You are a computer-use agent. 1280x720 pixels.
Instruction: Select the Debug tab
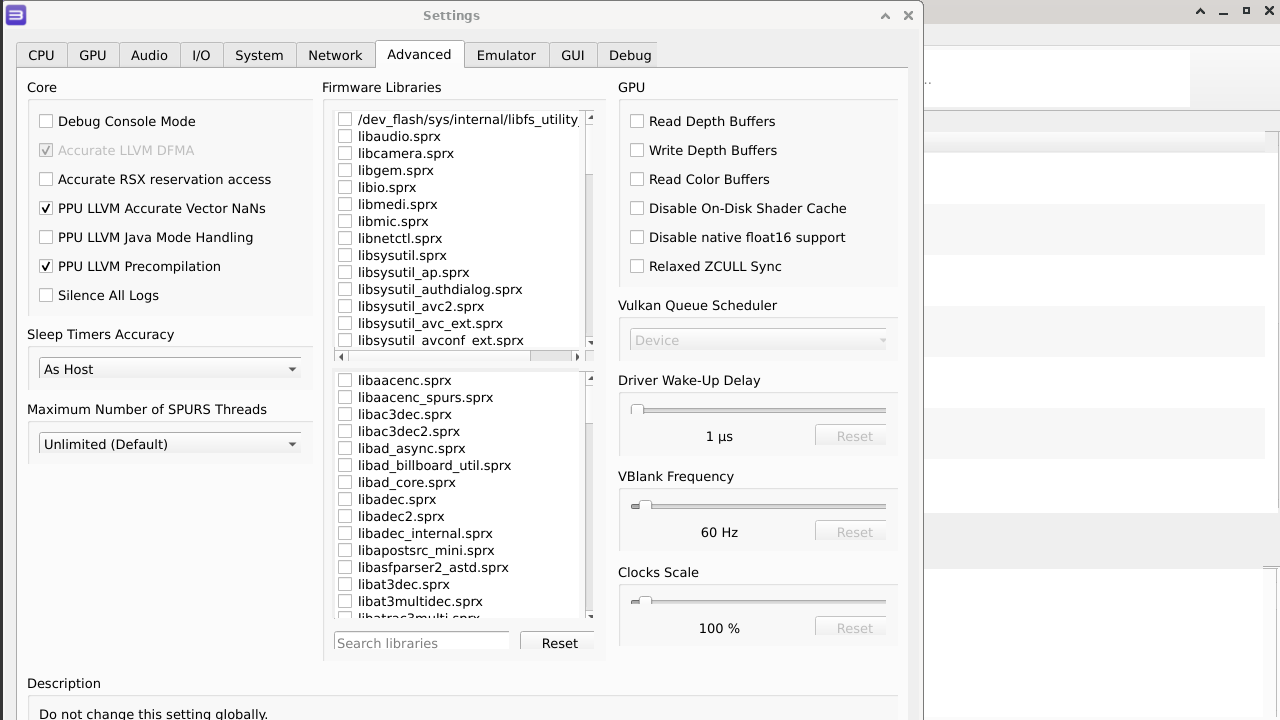tap(628, 55)
